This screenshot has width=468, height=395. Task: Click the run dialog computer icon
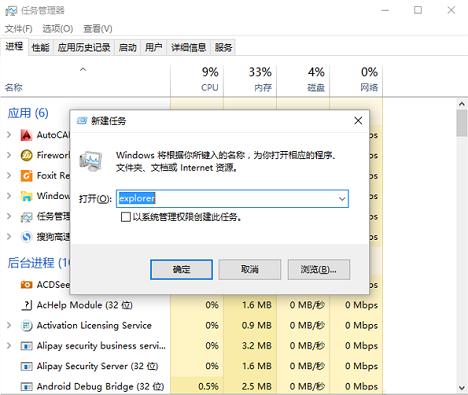(x=91, y=161)
